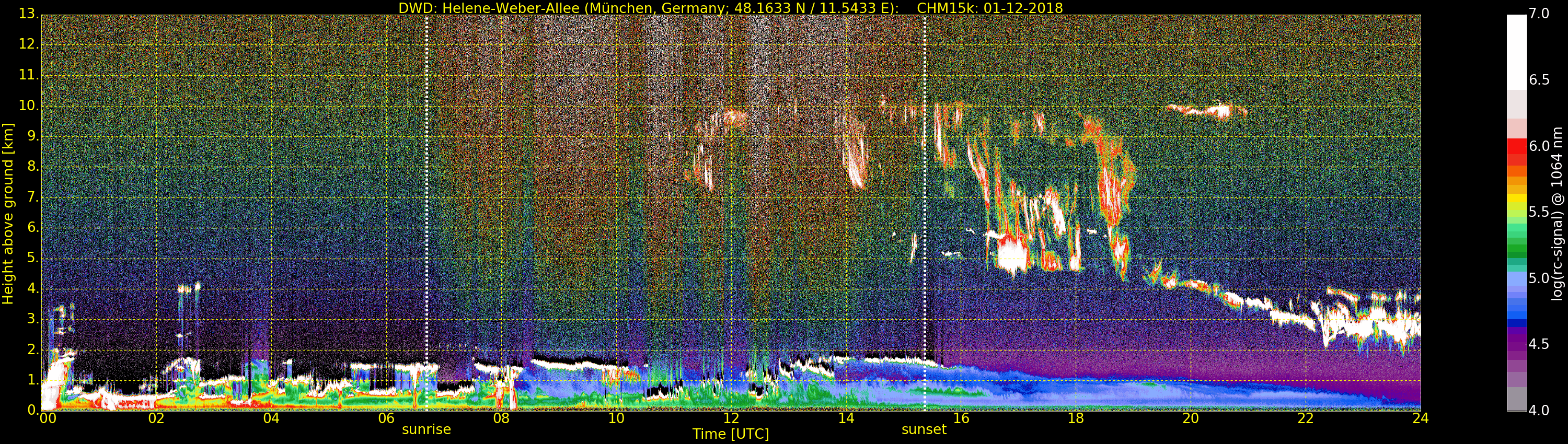The width and height of the screenshot is (1568, 444).
Task: Click the cirrus cloud streak at 10 km near 20 UTC
Action: (x=1206, y=111)
